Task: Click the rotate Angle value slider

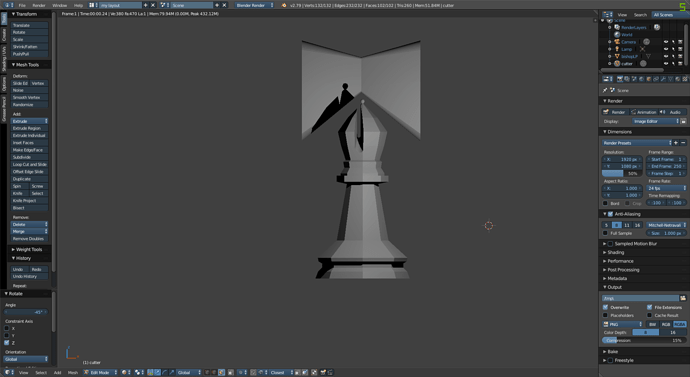Action: (x=26, y=312)
